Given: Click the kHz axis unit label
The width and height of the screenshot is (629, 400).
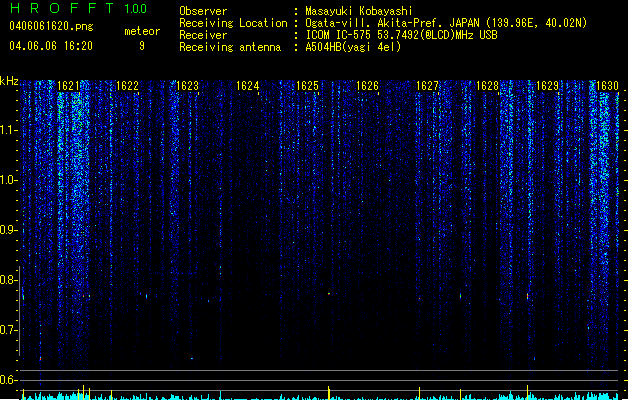Looking at the screenshot, I should click(9, 81).
